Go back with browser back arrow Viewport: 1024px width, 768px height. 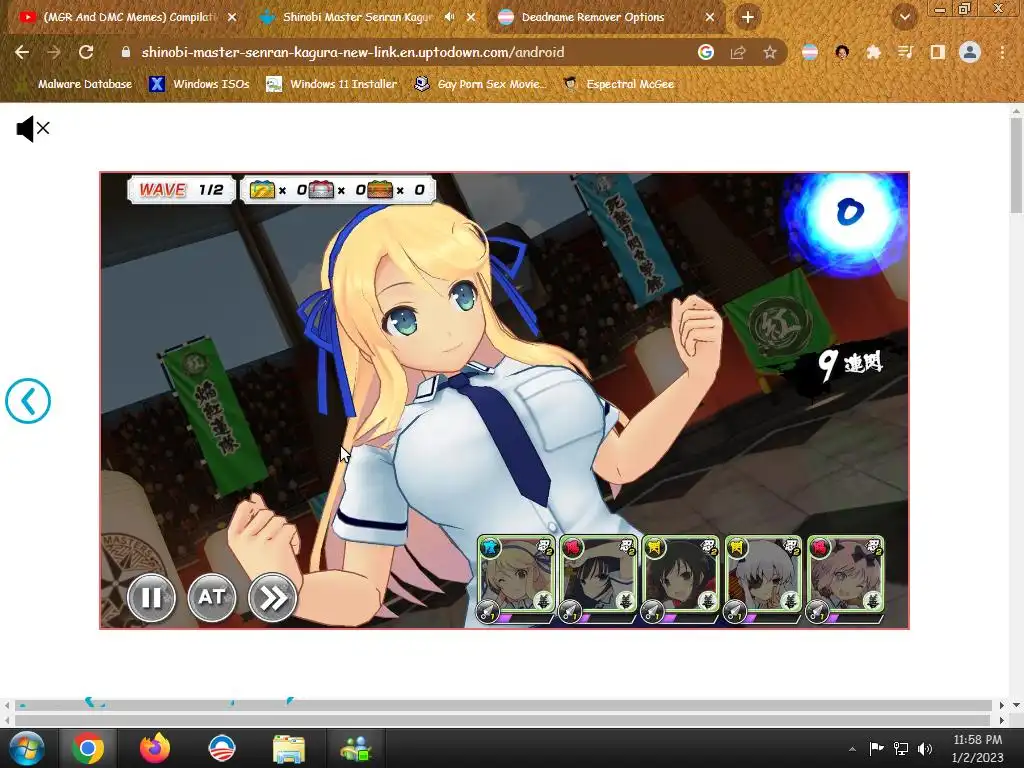[x=22, y=52]
